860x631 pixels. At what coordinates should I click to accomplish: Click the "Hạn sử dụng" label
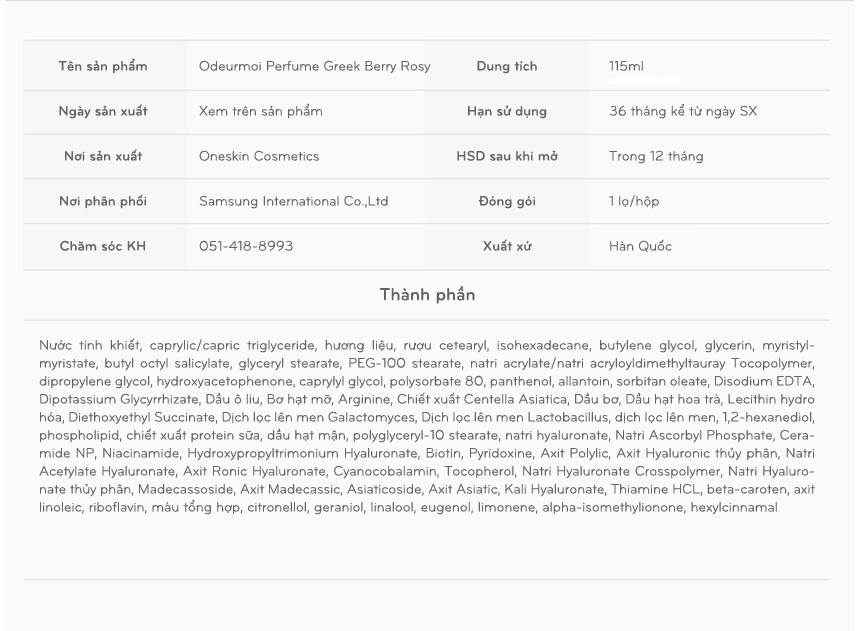coord(507,112)
